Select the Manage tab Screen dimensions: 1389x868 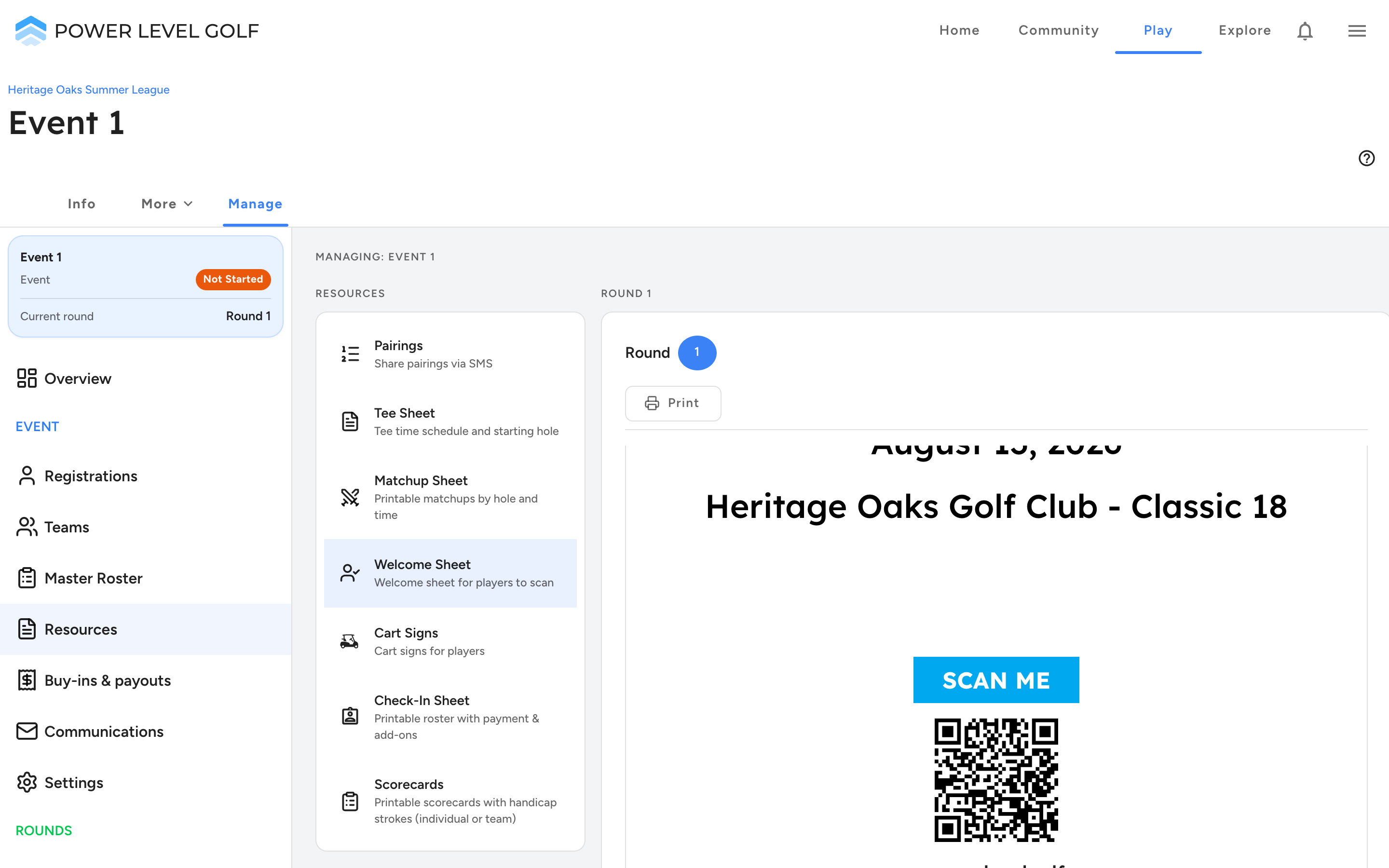(256, 204)
